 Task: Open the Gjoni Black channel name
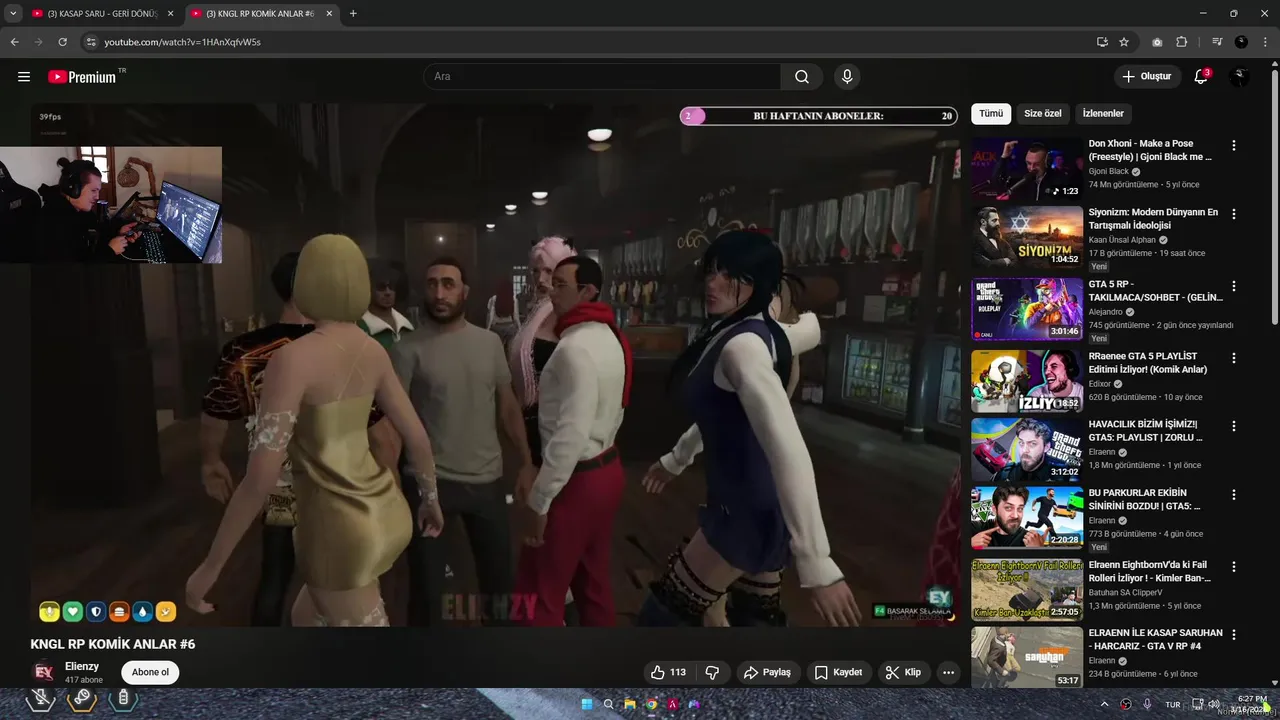coord(1108,172)
